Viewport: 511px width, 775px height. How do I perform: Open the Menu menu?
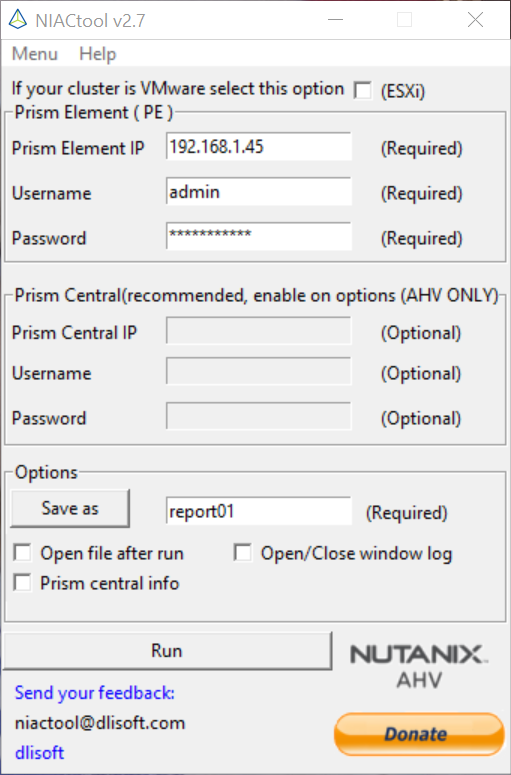35,53
